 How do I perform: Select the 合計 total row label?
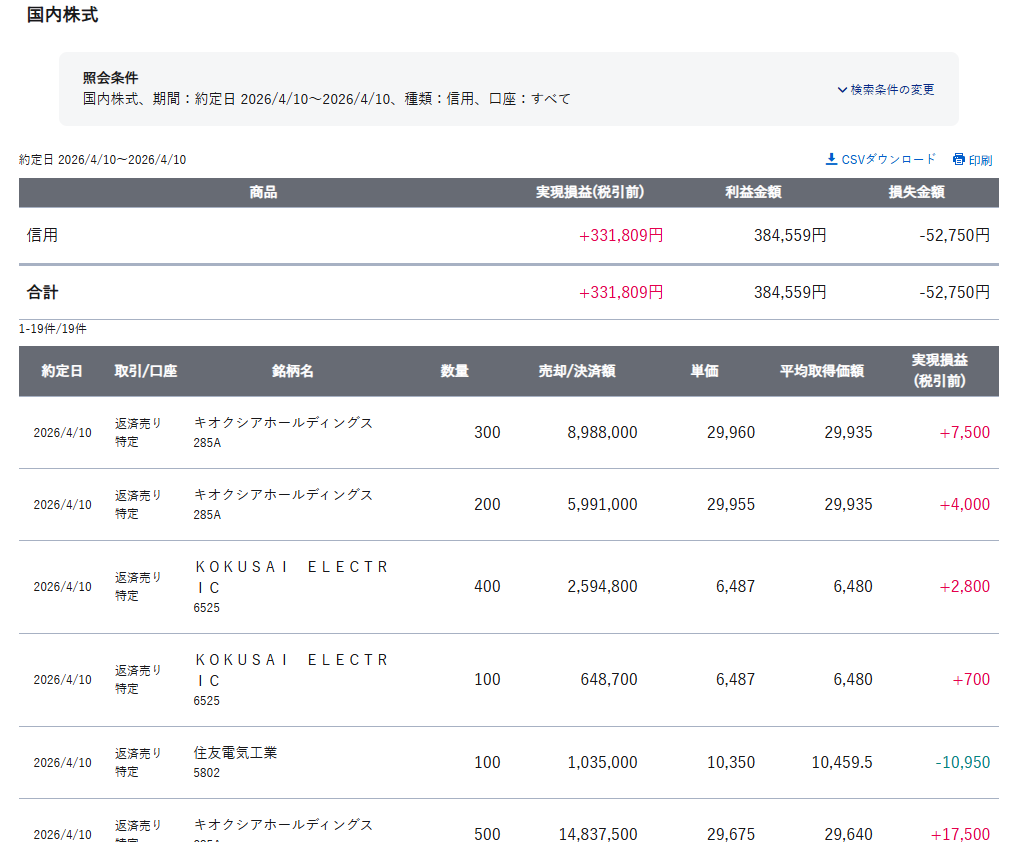[x=43, y=292]
